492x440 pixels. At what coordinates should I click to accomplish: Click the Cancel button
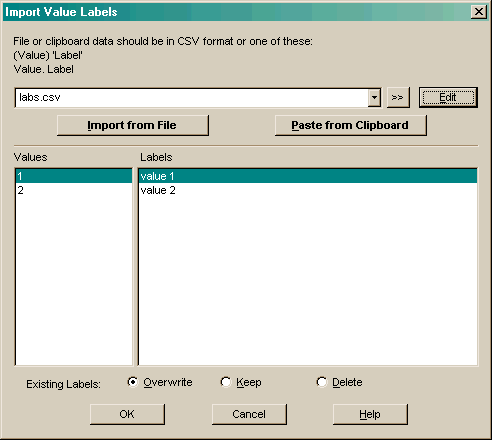coord(249,414)
